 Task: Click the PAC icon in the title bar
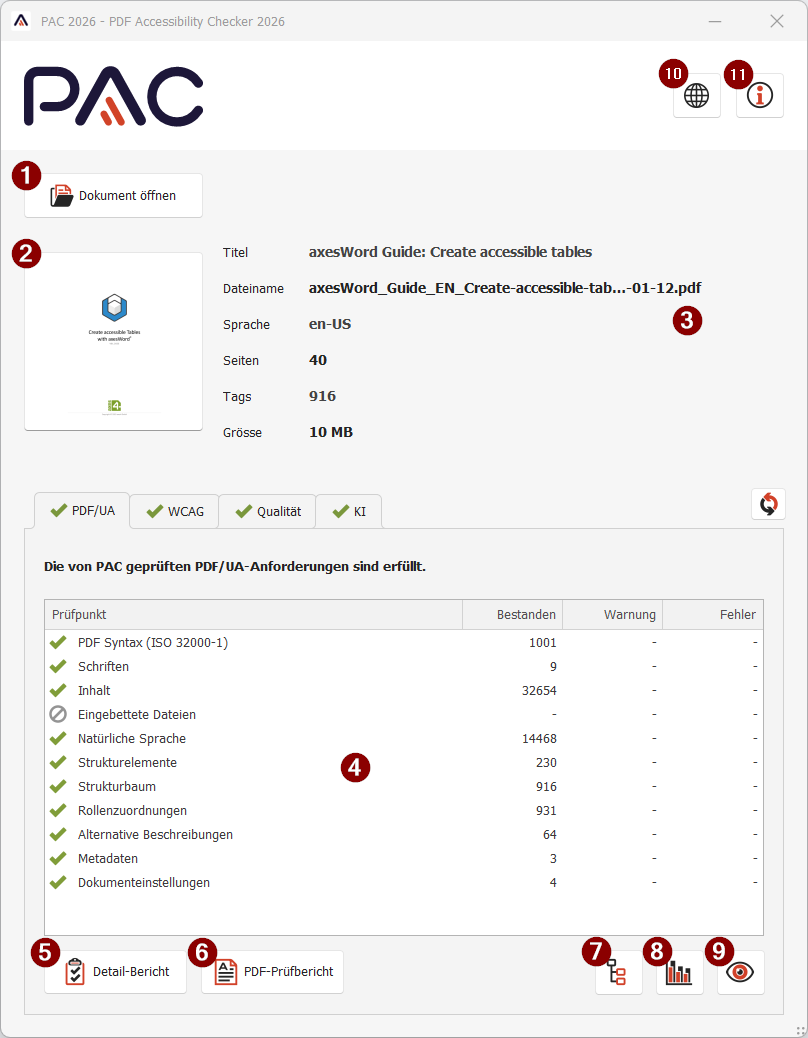(21, 20)
